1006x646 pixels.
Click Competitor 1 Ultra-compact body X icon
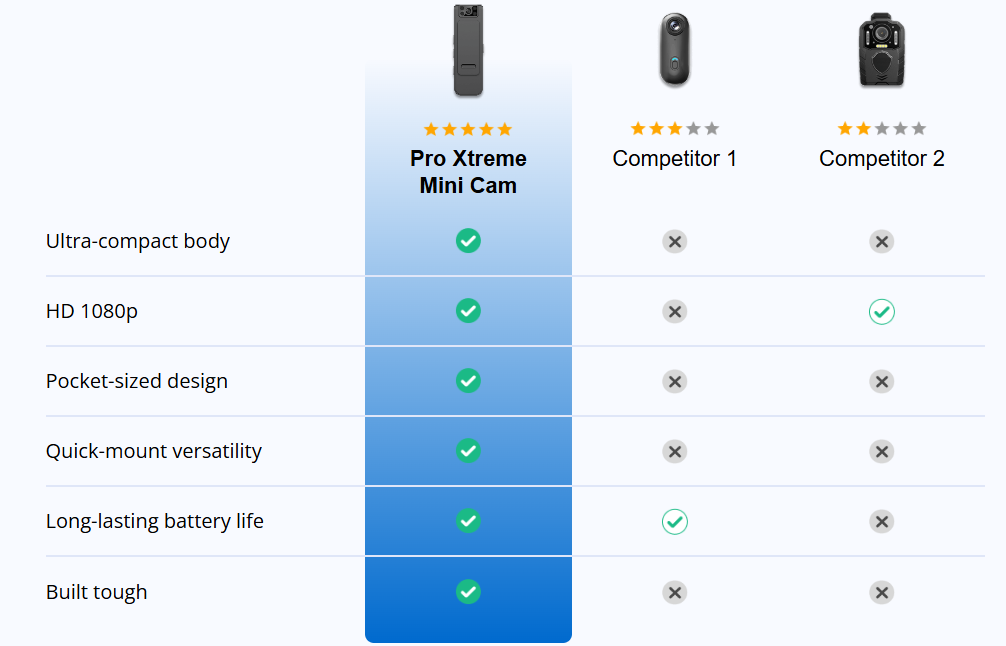tap(674, 242)
